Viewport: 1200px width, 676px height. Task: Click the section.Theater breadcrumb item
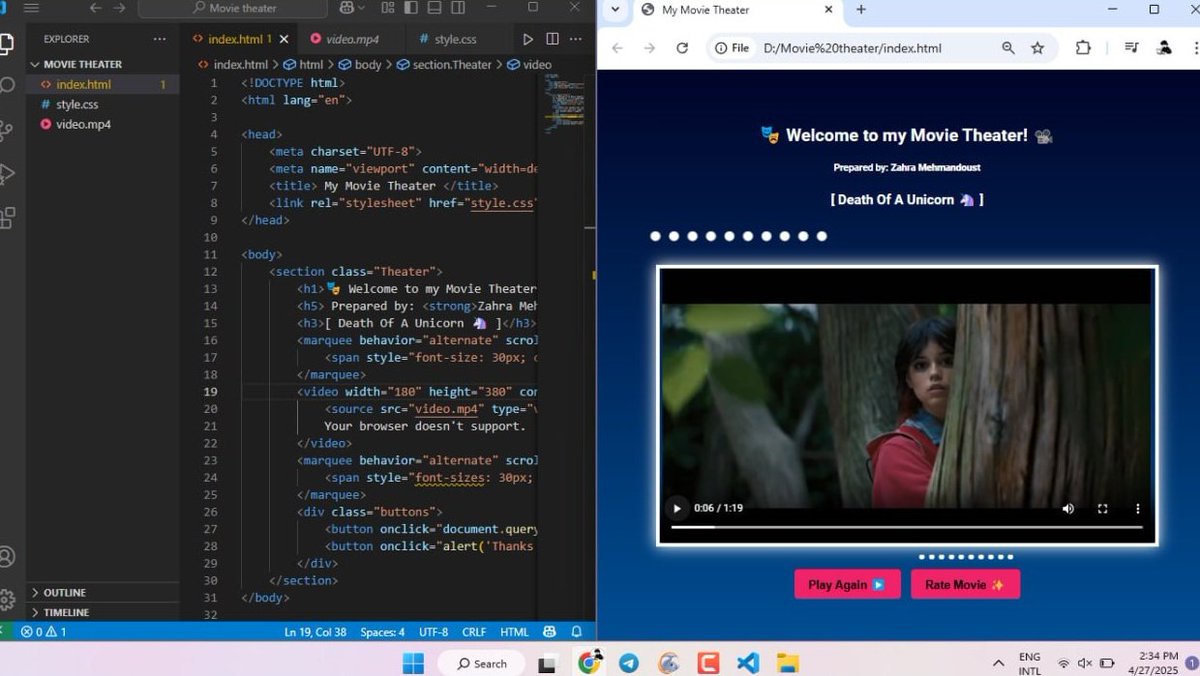click(444, 64)
